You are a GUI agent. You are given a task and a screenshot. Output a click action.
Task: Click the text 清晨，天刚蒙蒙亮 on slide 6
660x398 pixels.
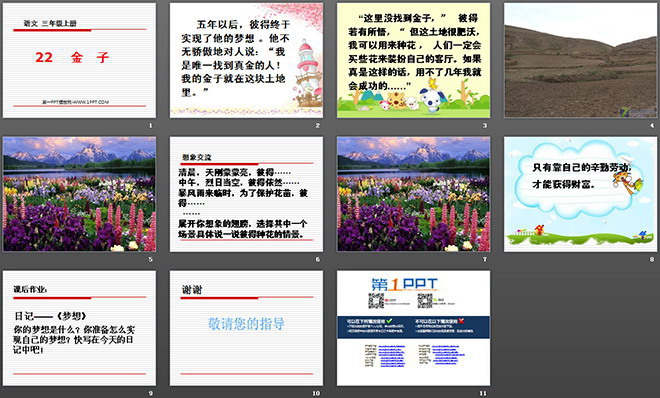pos(213,172)
